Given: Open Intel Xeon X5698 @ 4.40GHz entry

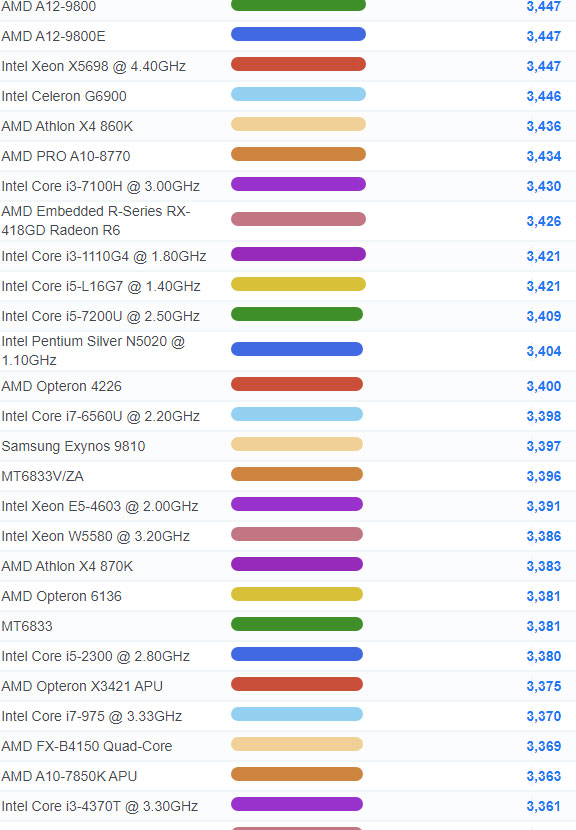Looking at the screenshot, I should 94,66.
